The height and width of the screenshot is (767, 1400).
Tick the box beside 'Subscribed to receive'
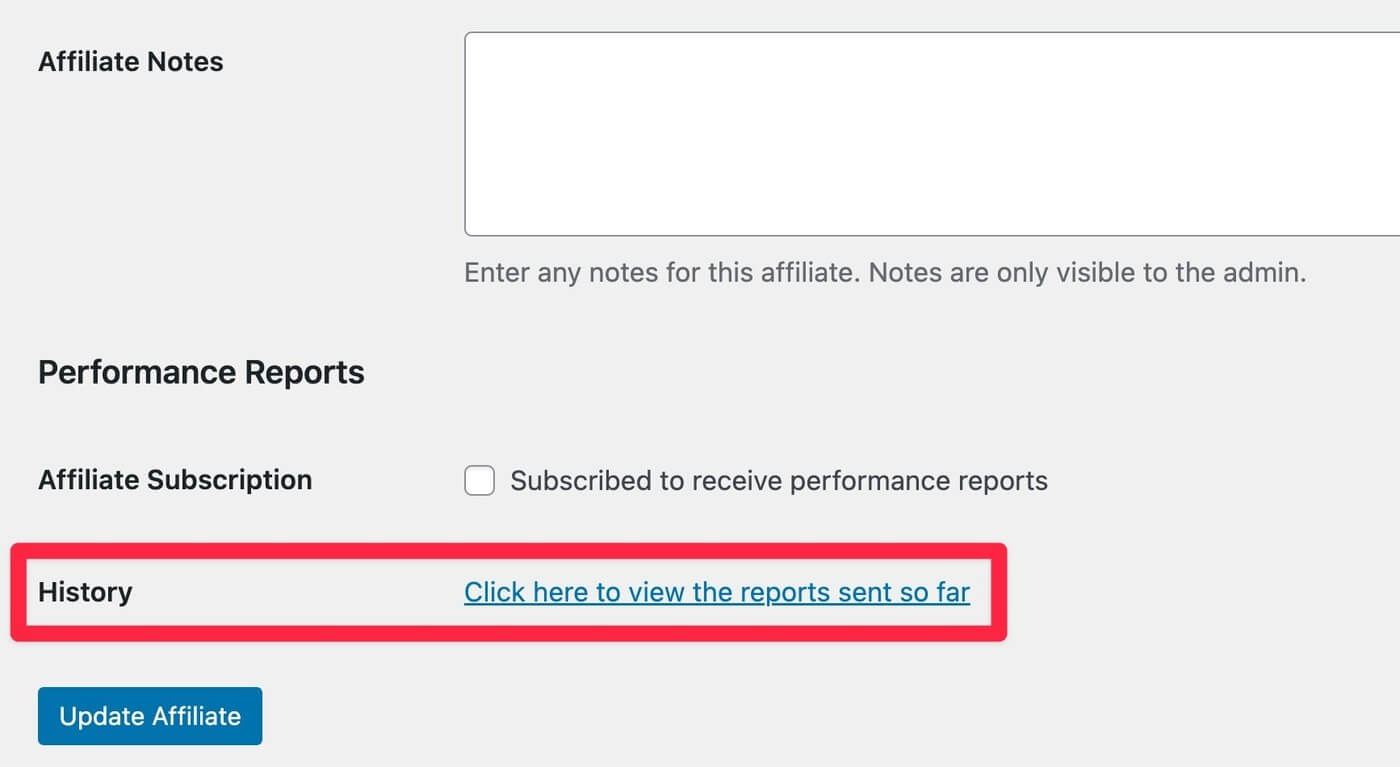coord(480,481)
